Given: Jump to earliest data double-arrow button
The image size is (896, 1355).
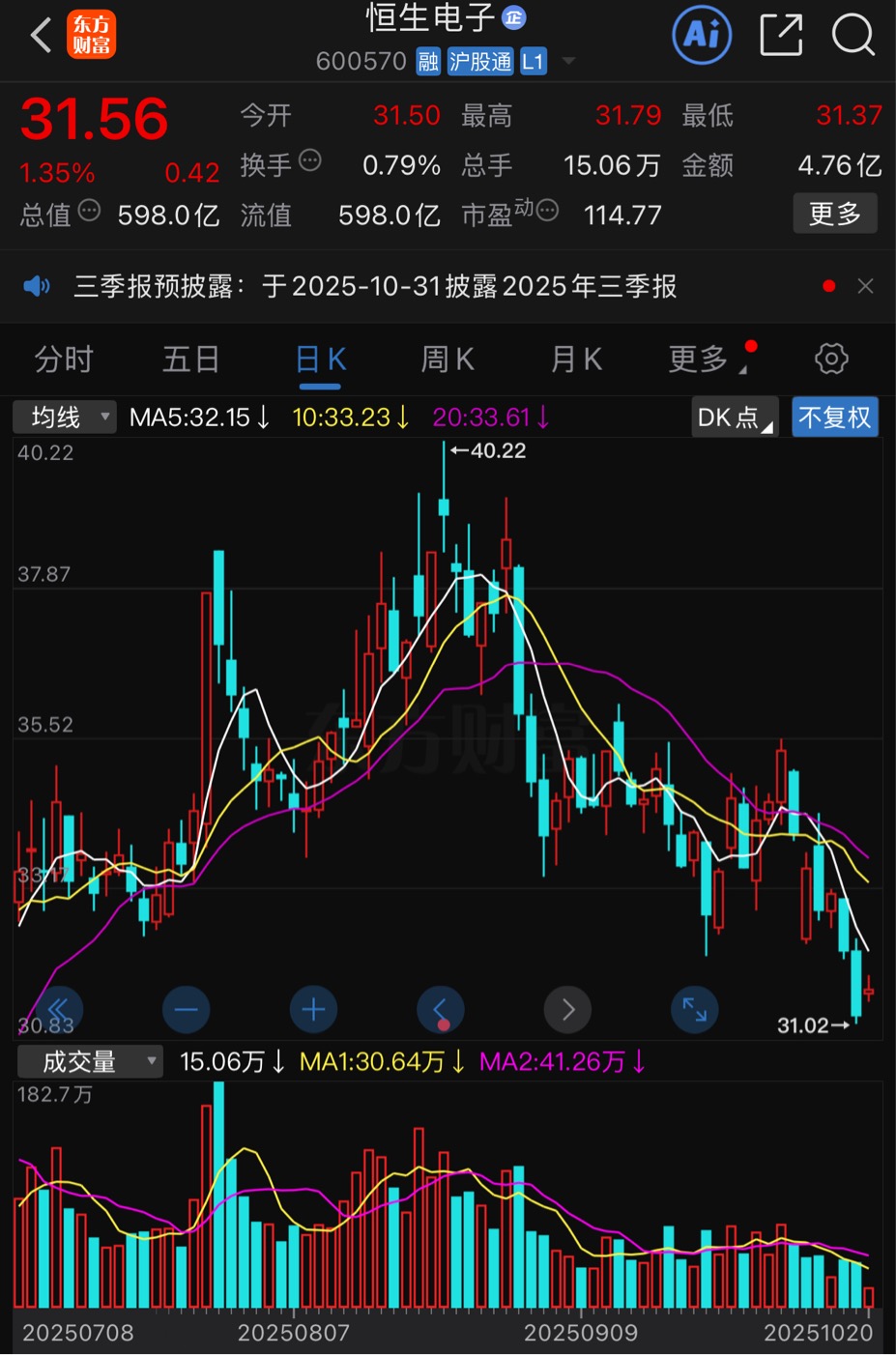Looking at the screenshot, I should [58, 1010].
